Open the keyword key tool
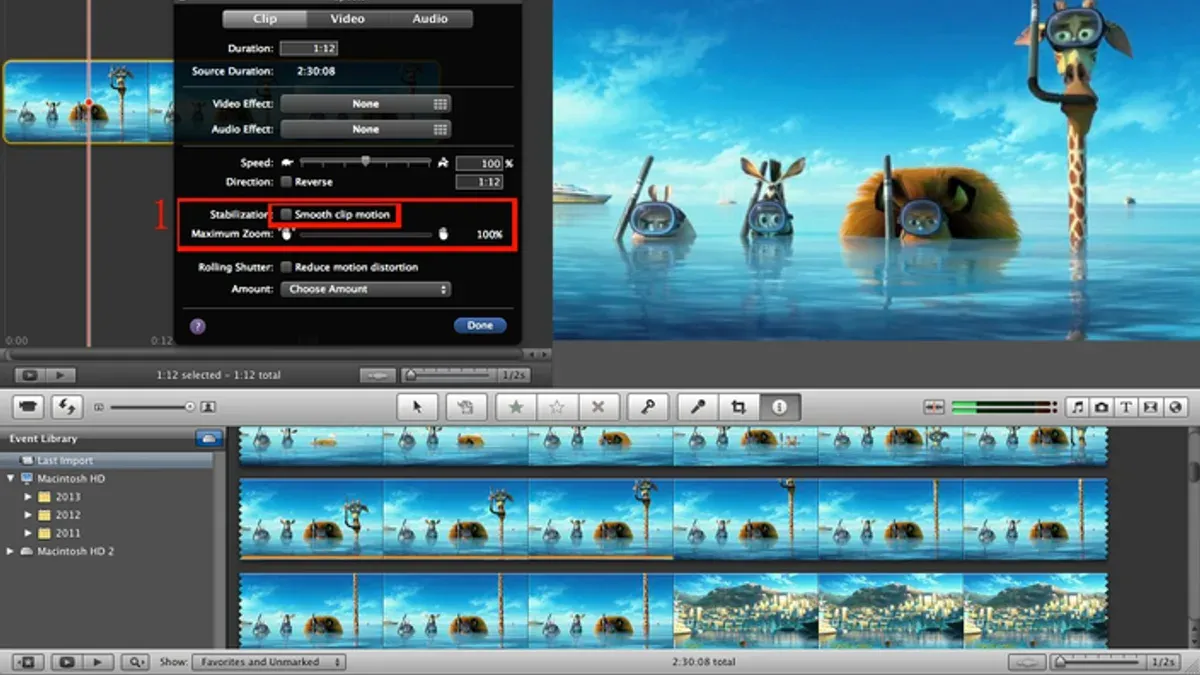The width and height of the screenshot is (1200, 675). pyautogui.click(x=648, y=407)
